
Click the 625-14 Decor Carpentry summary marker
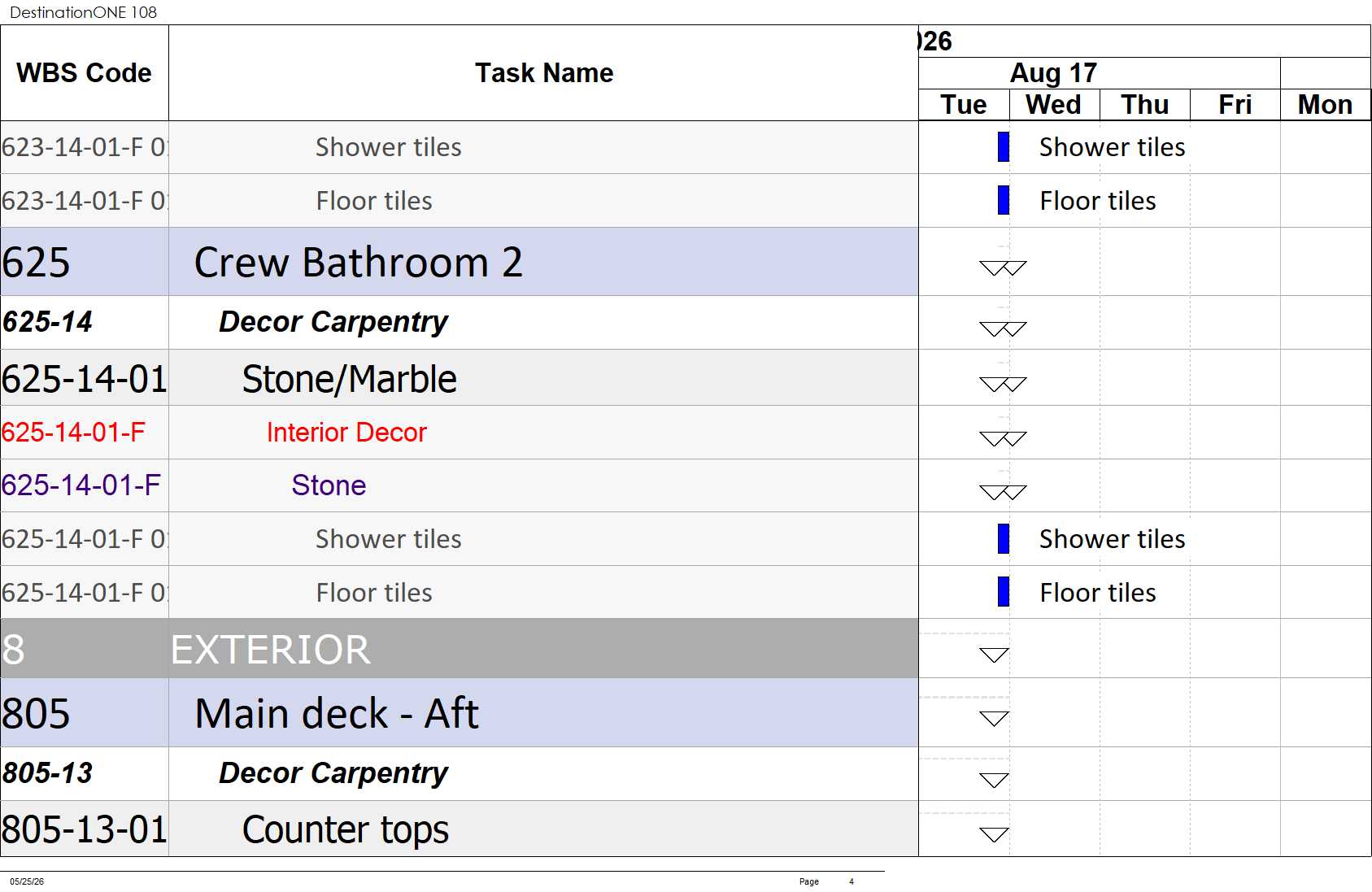coord(1003,329)
